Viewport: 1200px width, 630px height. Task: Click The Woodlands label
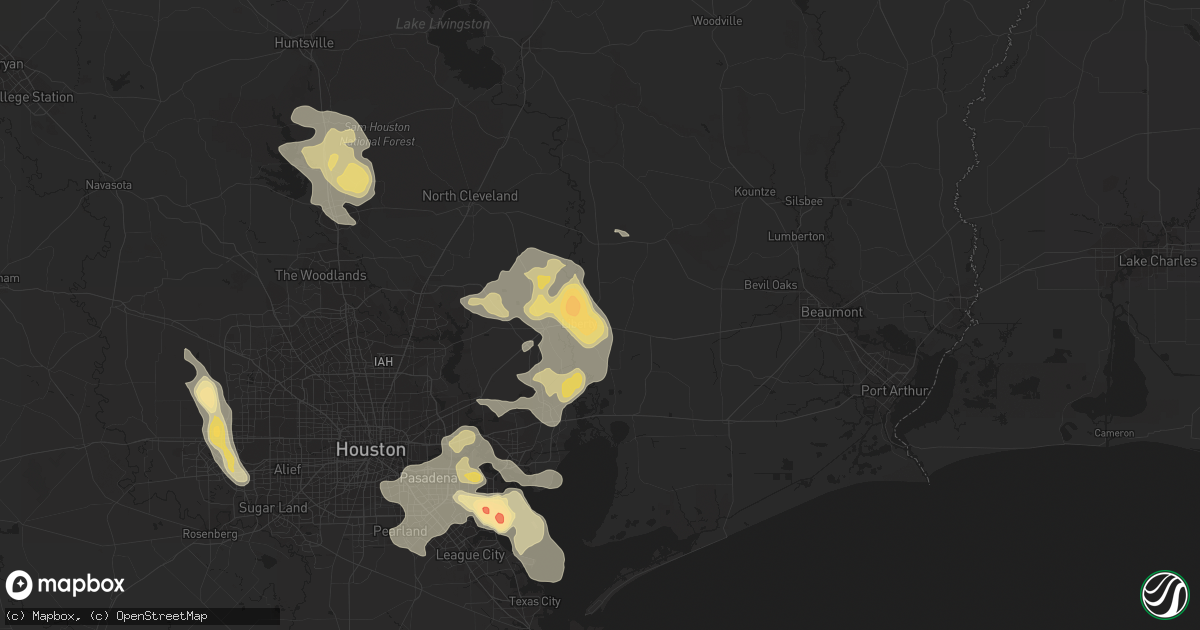click(321, 275)
